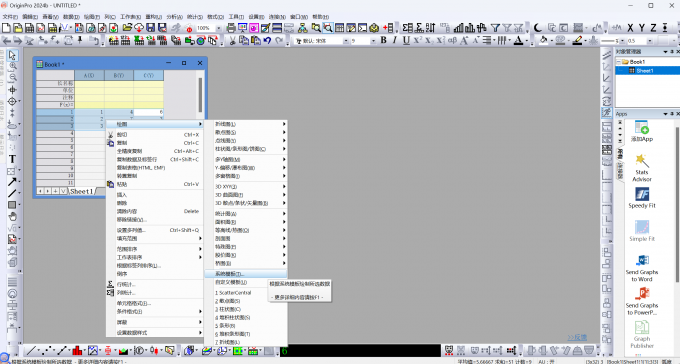Open the line width 0.5 dropdown
680x364 pixels.
coord(650,41)
